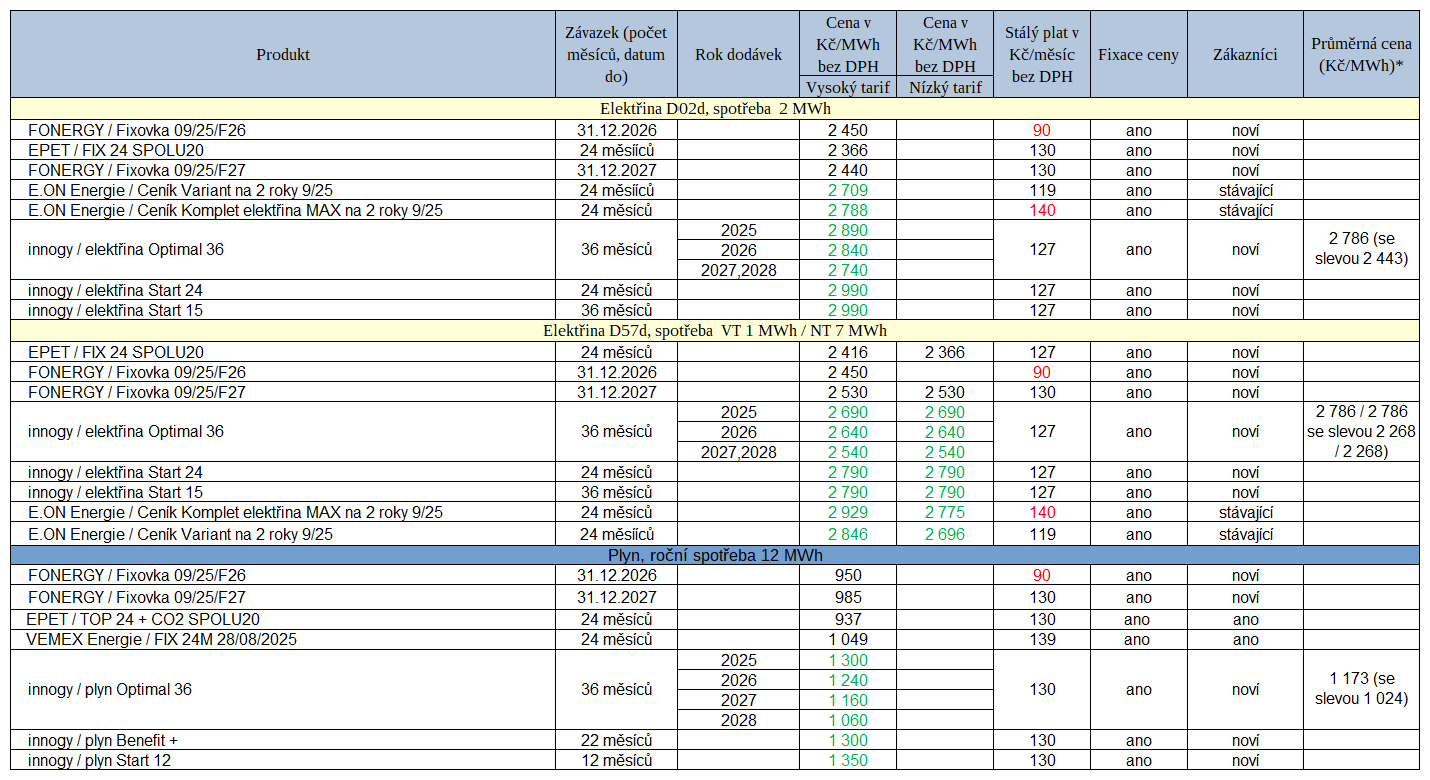Select the 'Vysoký tarif' subheader
Viewport: 1430px width, 780px height.
tap(847, 87)
